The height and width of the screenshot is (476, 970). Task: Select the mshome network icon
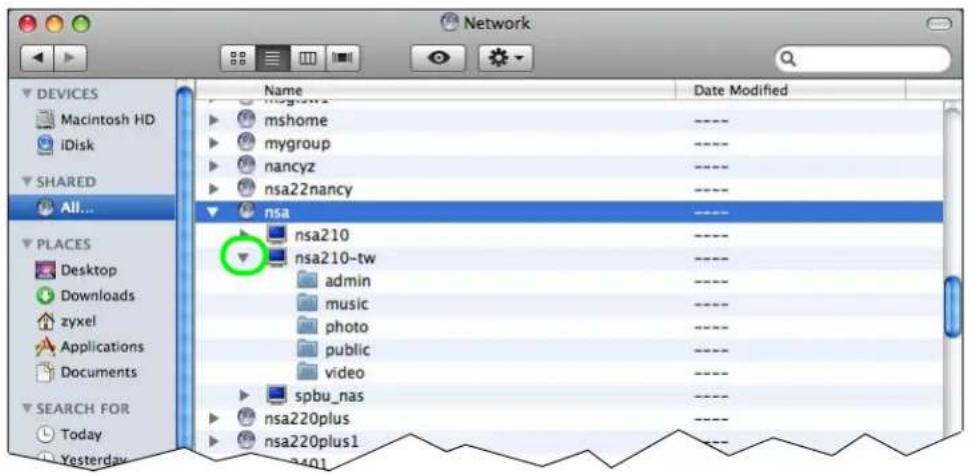click(246, 120)
